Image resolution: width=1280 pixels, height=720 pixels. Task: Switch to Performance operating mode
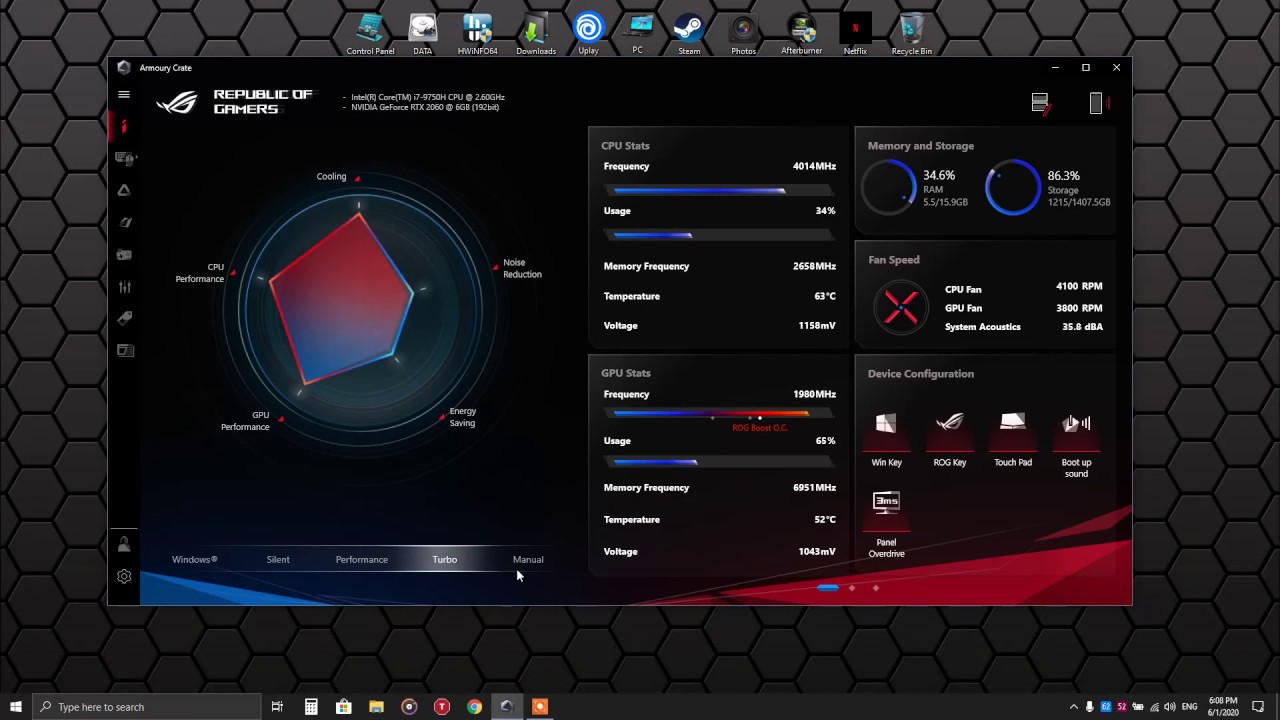tap(362, 560)
